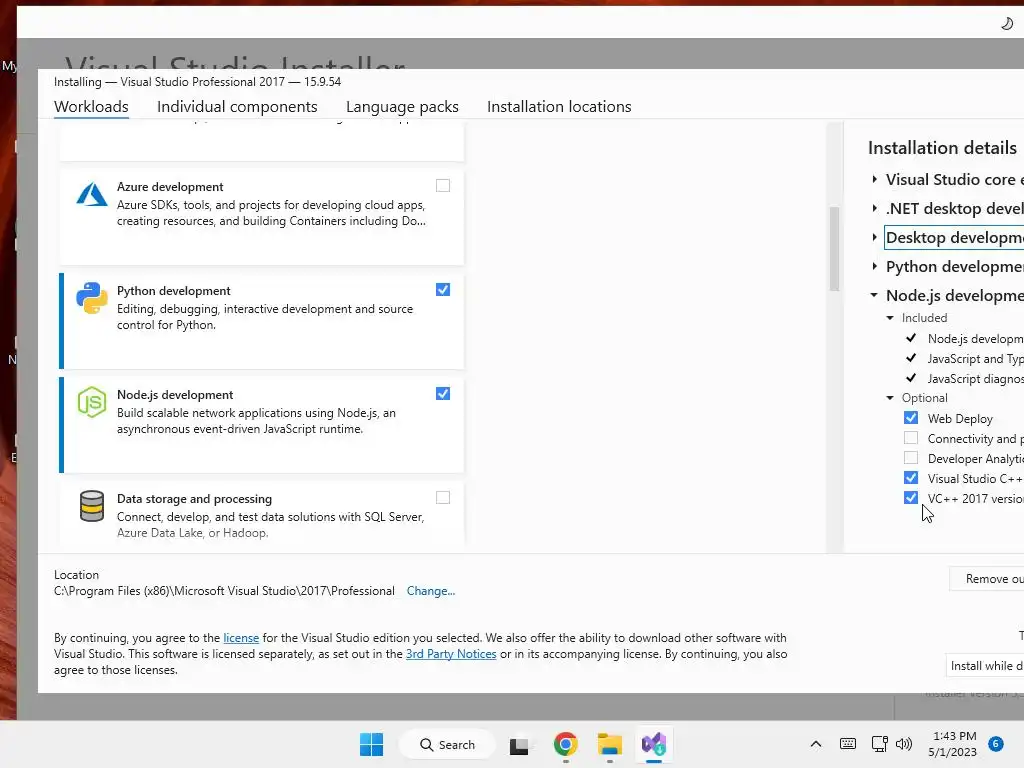
Task: Click the volume speaker tray icon
Action: [x=904, y=744]
